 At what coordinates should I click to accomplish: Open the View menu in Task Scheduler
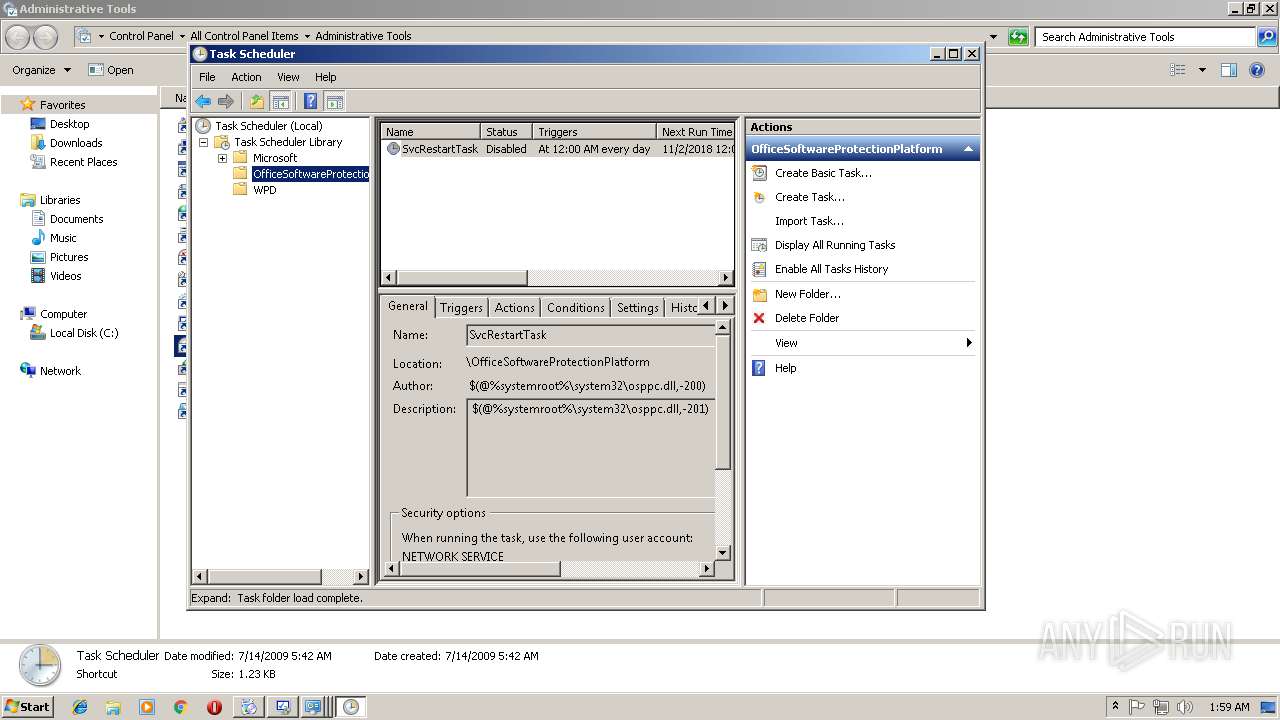tap(288, 77)
